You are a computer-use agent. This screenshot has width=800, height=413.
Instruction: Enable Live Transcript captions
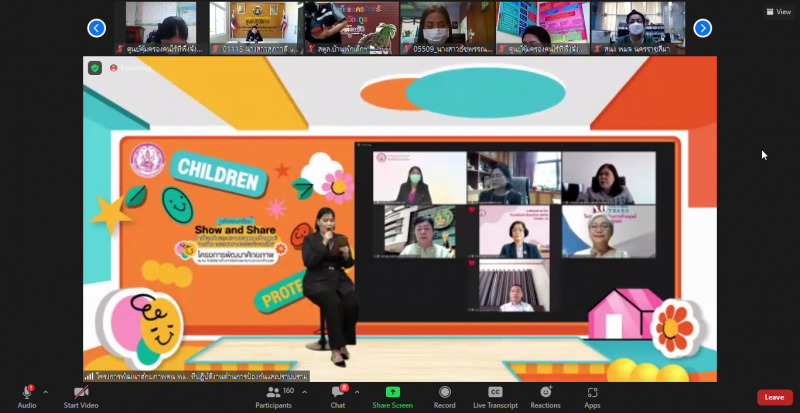coord(495,397)
